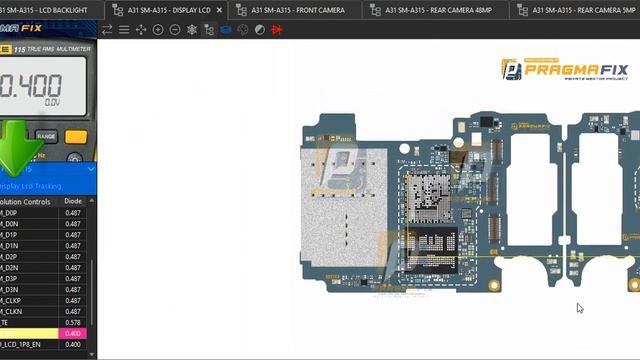Click the tree icon on REAR CAMERA 5MP tab

[x=522, y=10]
